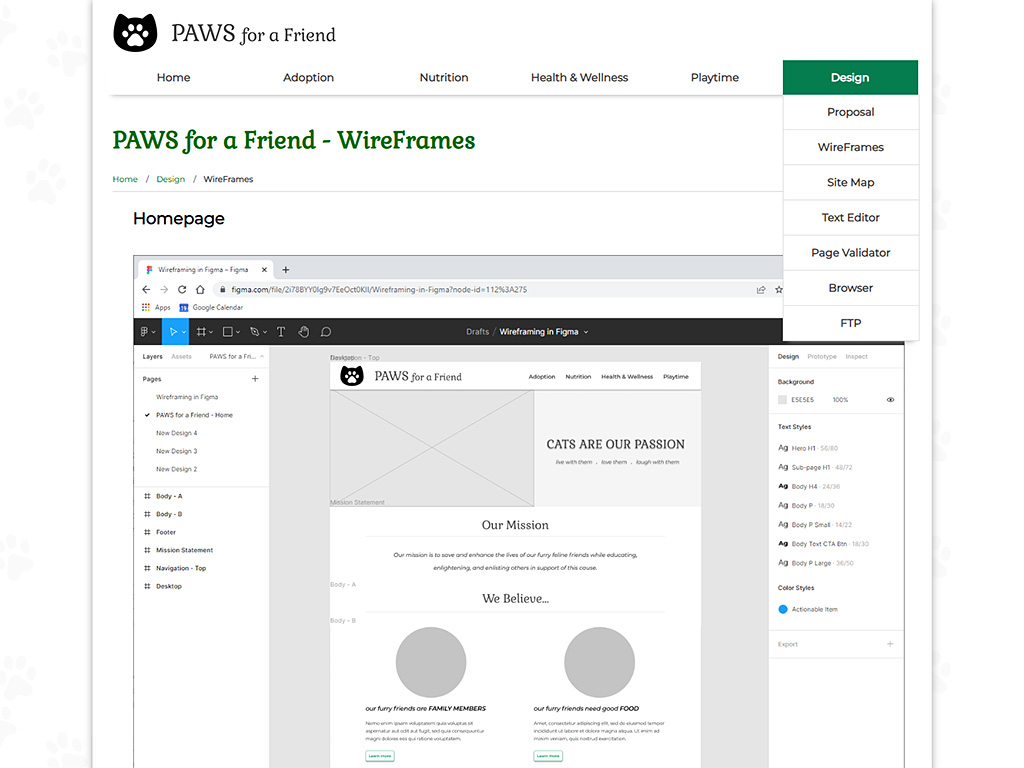Image resolution: width=1024 pixels, height=768 pixels.
Task: Add a new page with the plus button
Action: coord(255,378)
